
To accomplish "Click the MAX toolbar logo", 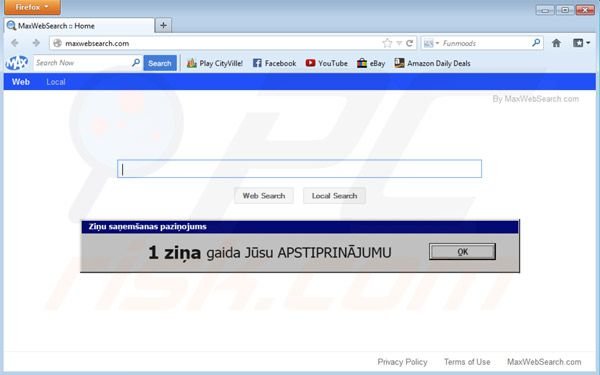I will pos(17,63).
